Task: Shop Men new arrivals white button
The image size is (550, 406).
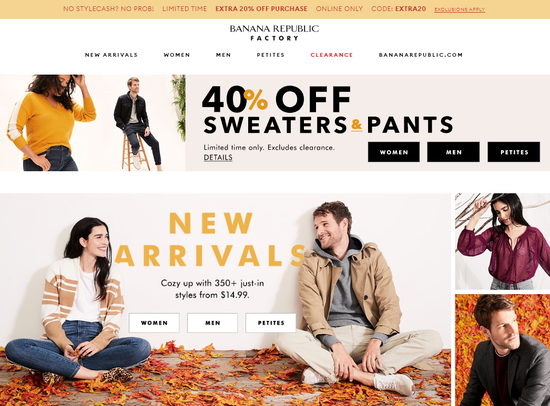Action: click(x=213, y=323)
